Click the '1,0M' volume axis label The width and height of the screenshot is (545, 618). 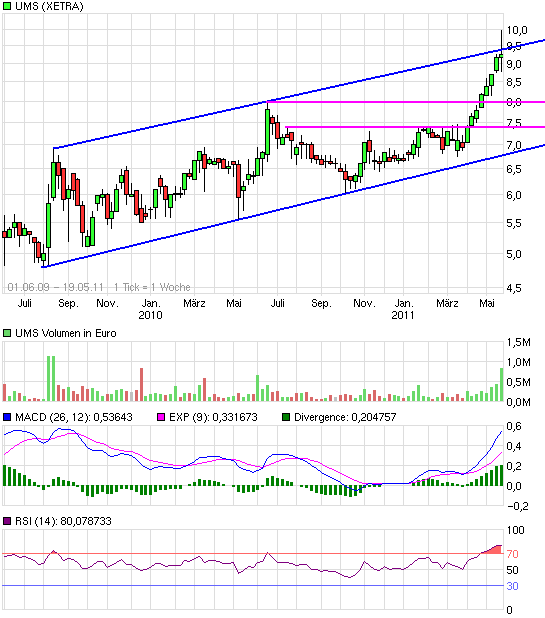click(x=519, y=362)
